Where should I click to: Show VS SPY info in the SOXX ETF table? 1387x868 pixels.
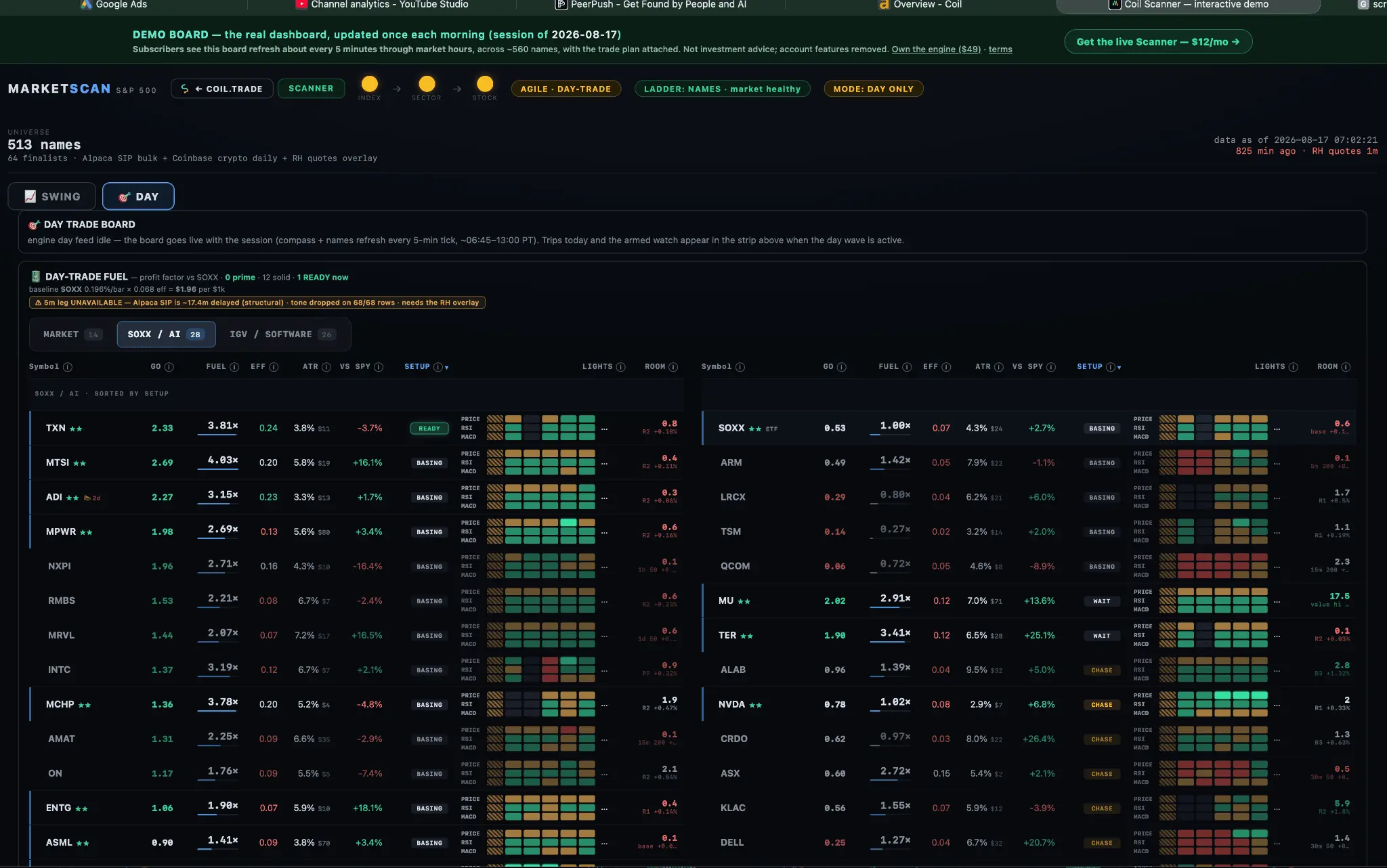point(1051,367)
